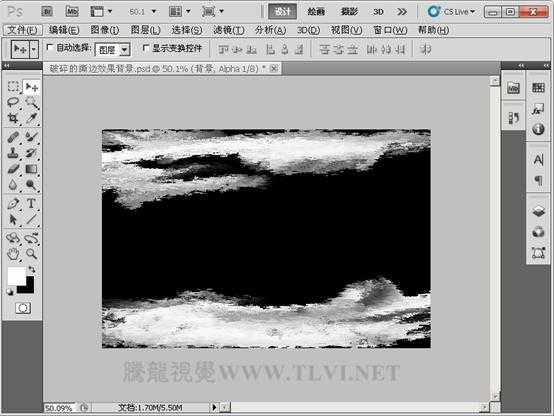
Task: Open the Edit menu
Action: coord(64,30)
